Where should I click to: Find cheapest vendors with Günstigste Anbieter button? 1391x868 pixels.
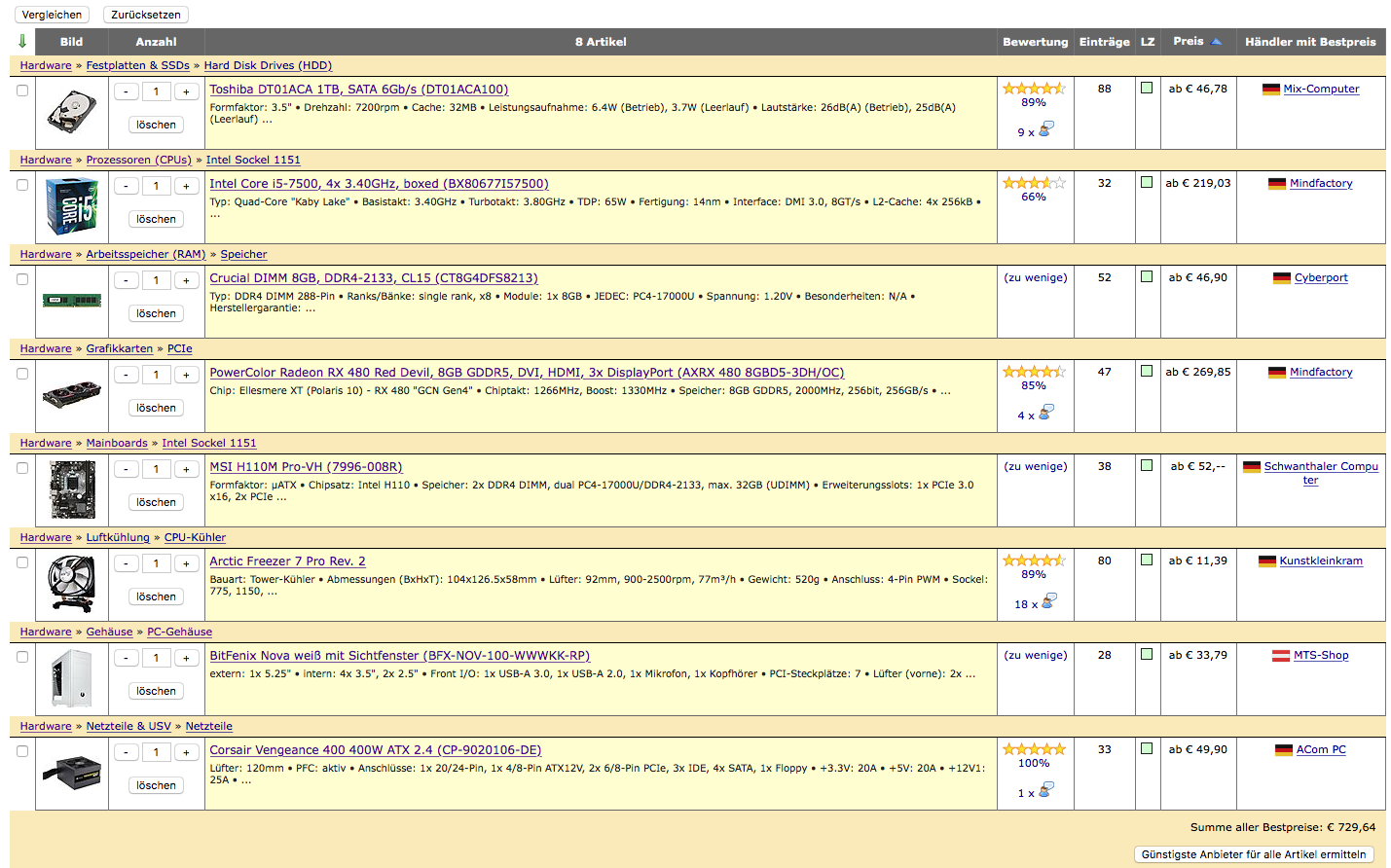pos(1254,854)
